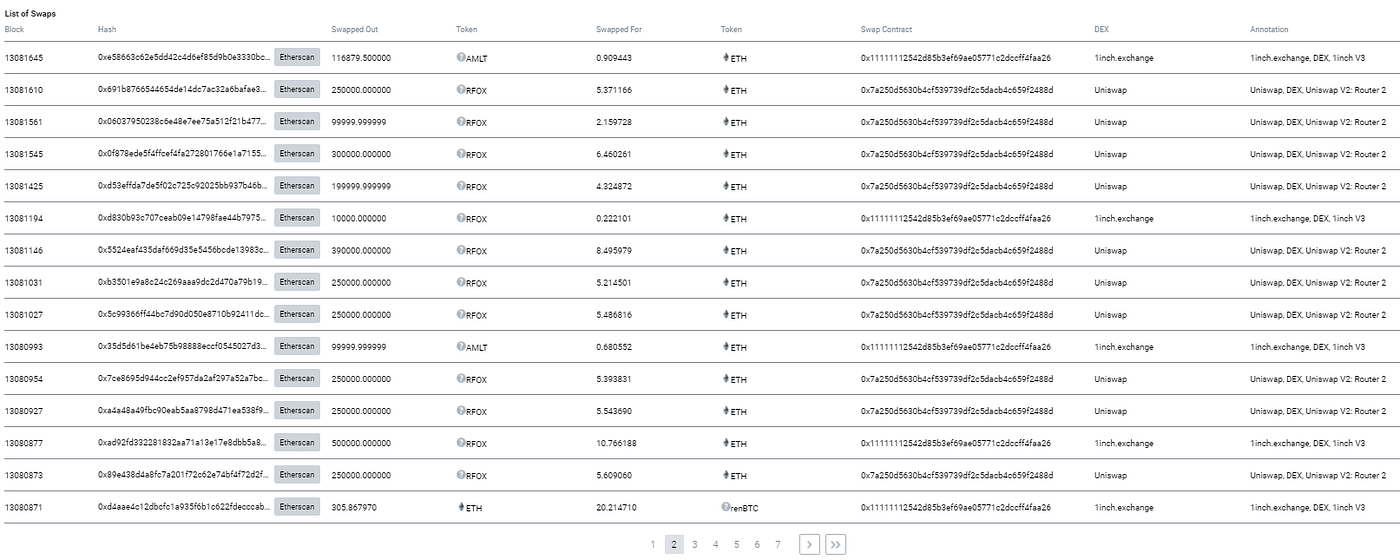The image size is (1400, 560).
Task: Open Etherscan for block 13081561 transaction
Action: [297, 121]
